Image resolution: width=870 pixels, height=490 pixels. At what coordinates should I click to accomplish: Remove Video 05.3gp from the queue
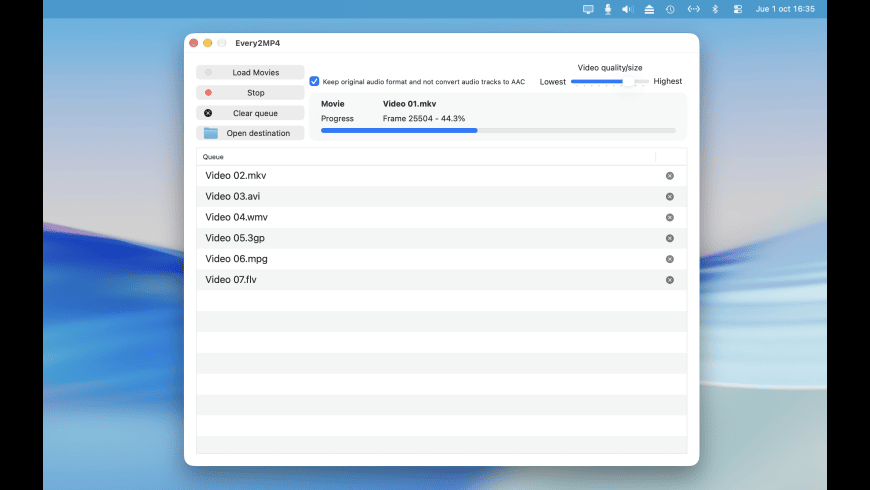(x=670, y=238)
